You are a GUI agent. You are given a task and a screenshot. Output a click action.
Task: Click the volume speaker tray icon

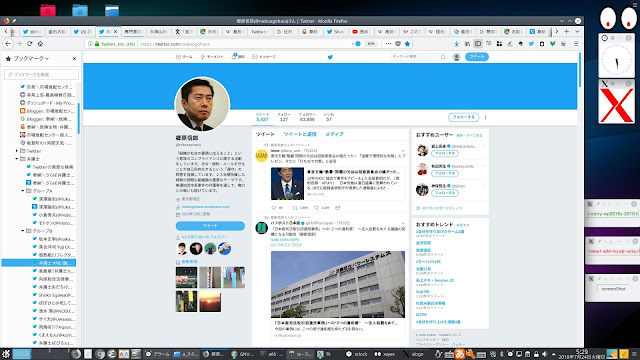[x=544, y=354]
